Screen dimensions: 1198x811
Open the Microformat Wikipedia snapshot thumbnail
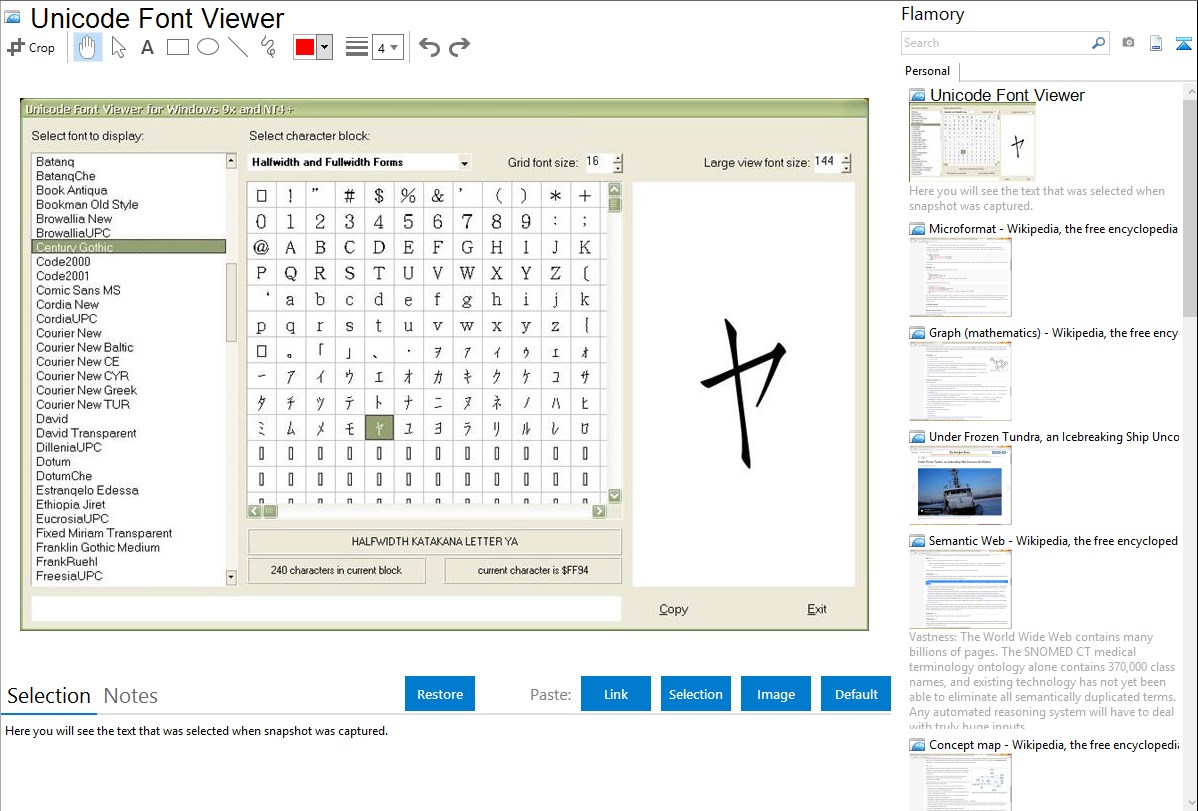[x=960, y=277]
